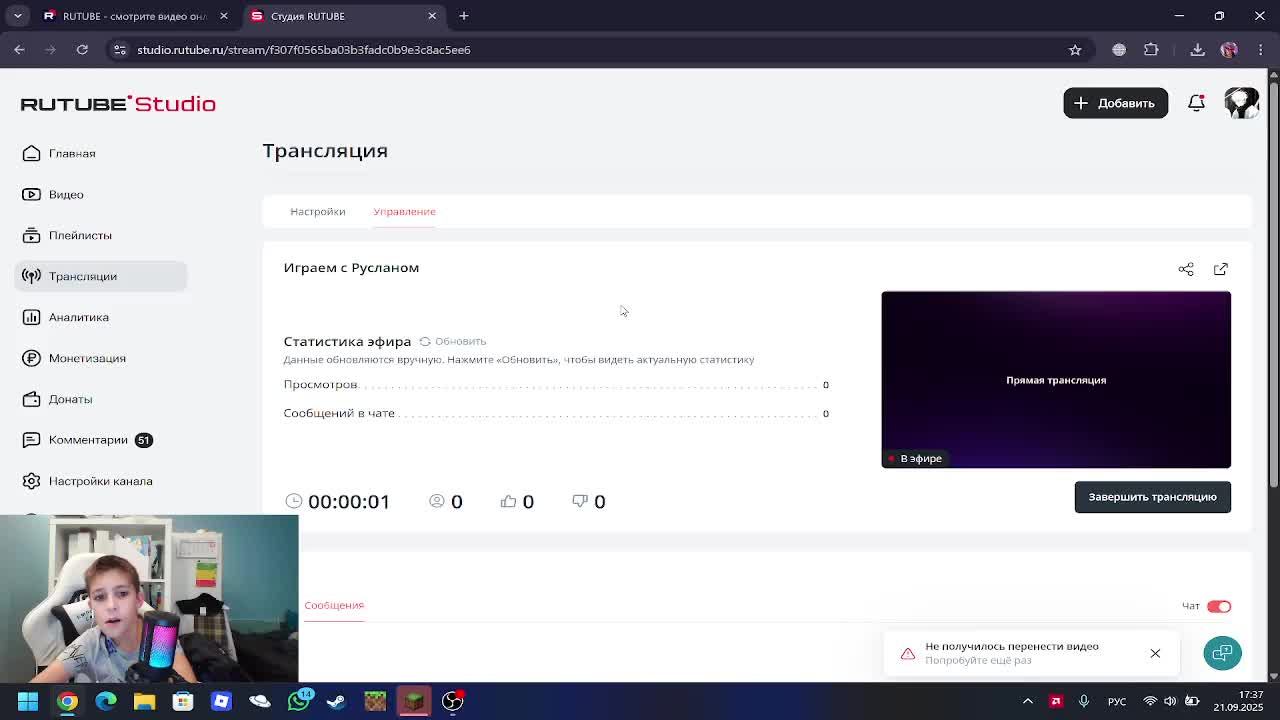Open the clock and date panel

tap(1236, 701)
